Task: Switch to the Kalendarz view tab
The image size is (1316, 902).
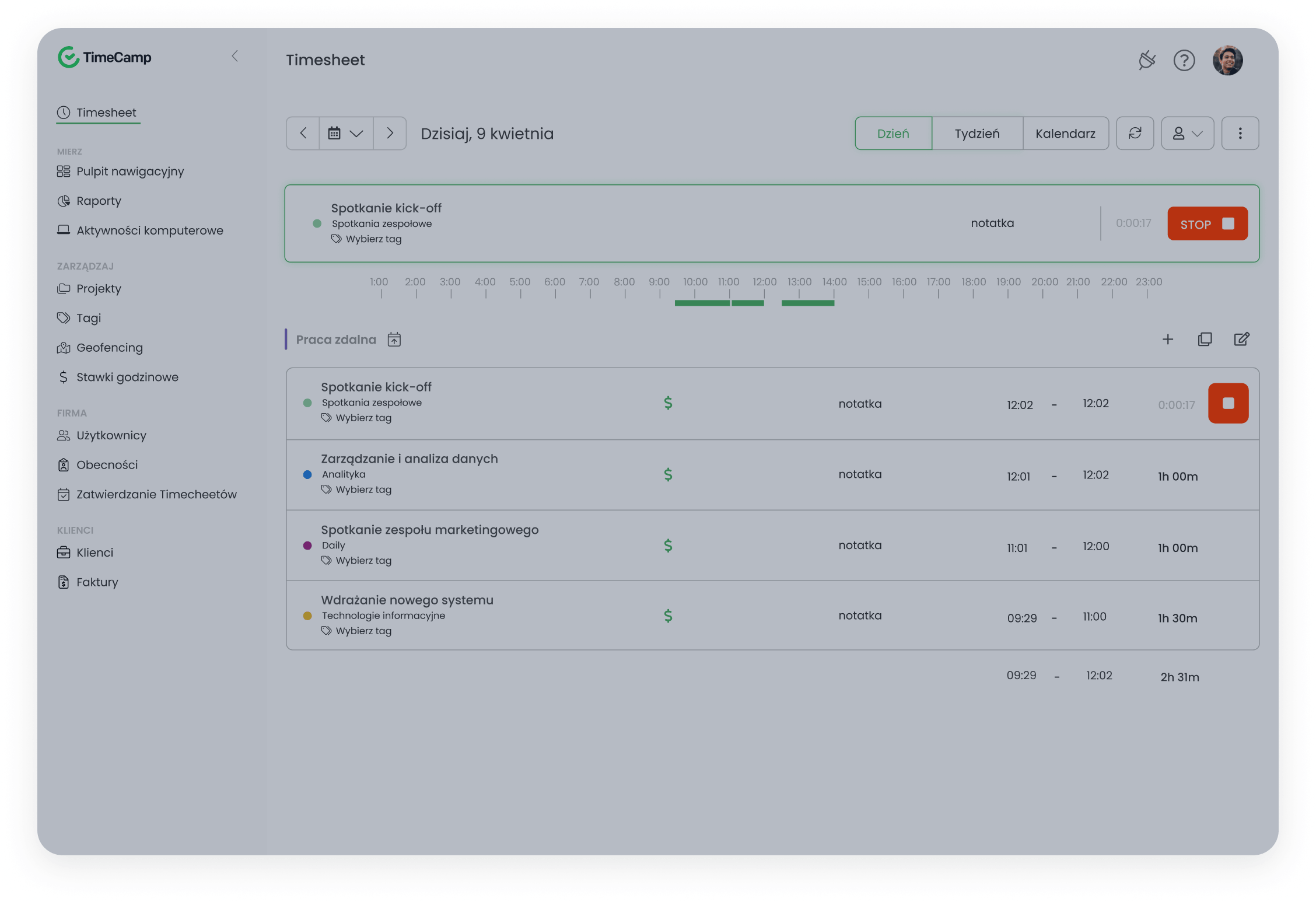Action: (x=1065, y=134)
